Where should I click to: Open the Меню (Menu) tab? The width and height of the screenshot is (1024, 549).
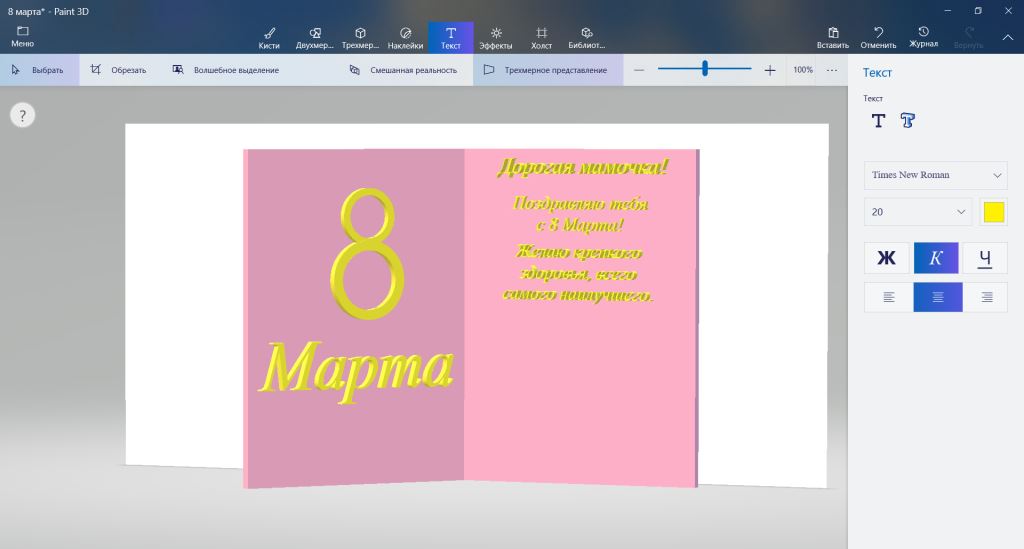coord(22,37)
